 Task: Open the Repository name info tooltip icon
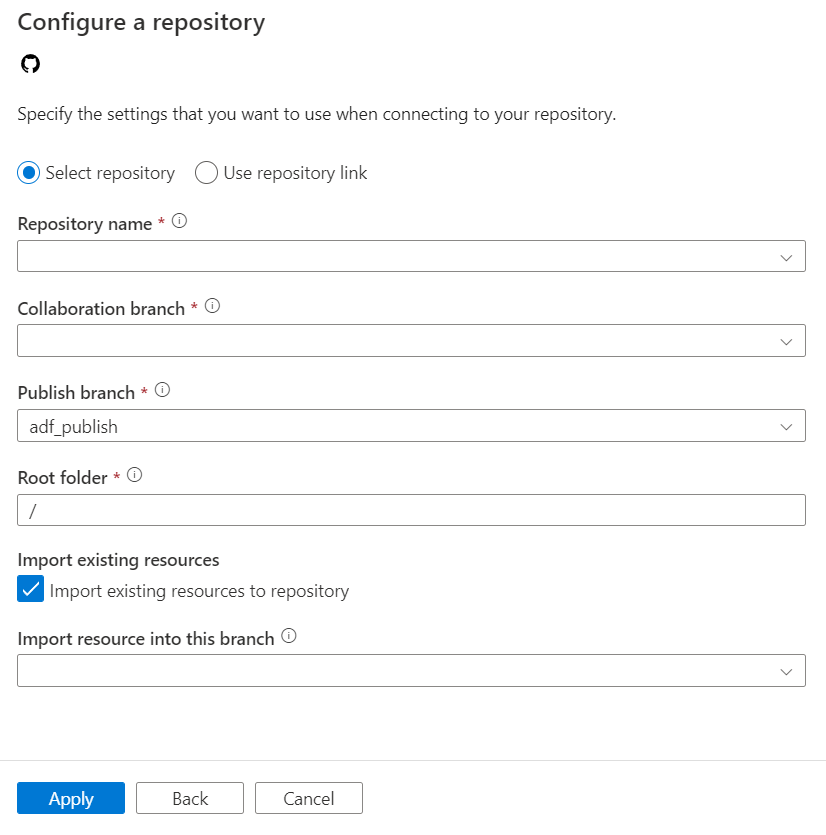pyautogui.click(x=179, y=220)
